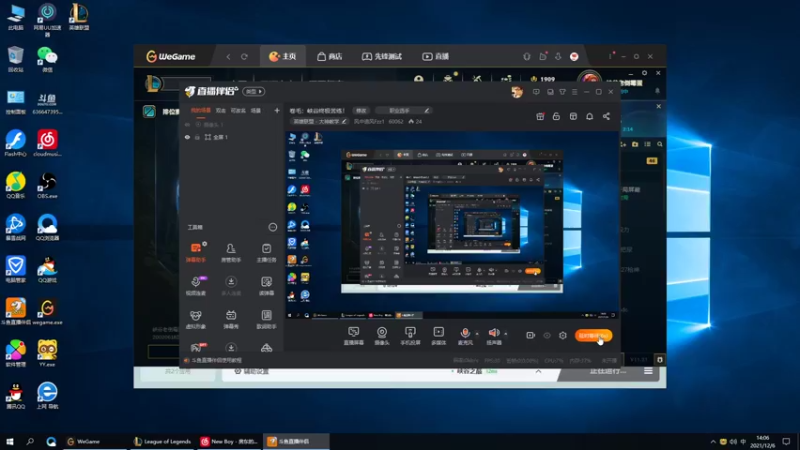Click the 修改 title edit button

click(361, 110)
